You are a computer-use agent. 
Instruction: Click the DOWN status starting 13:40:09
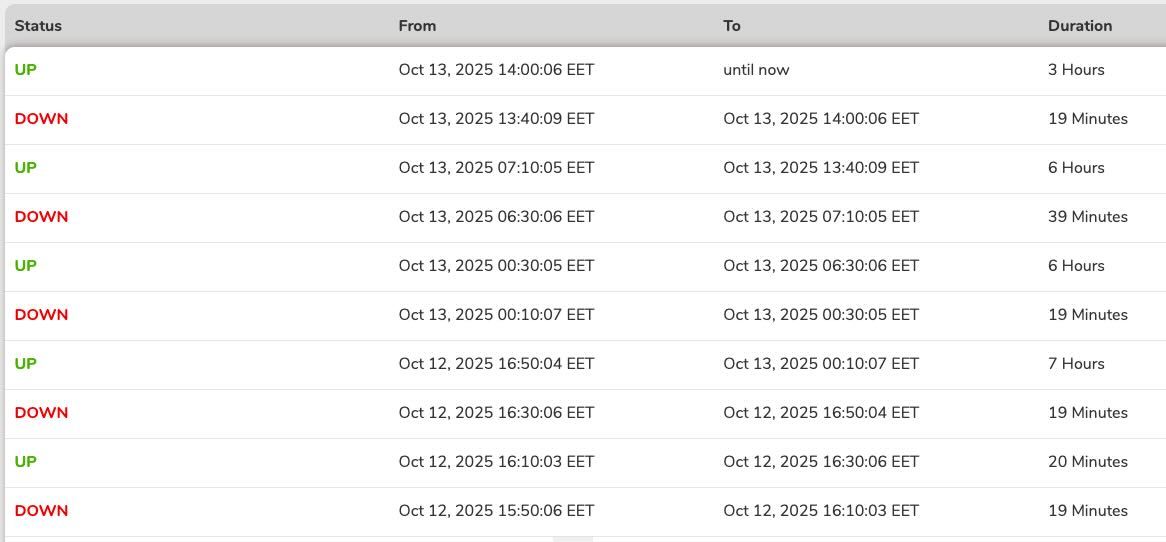42,119
